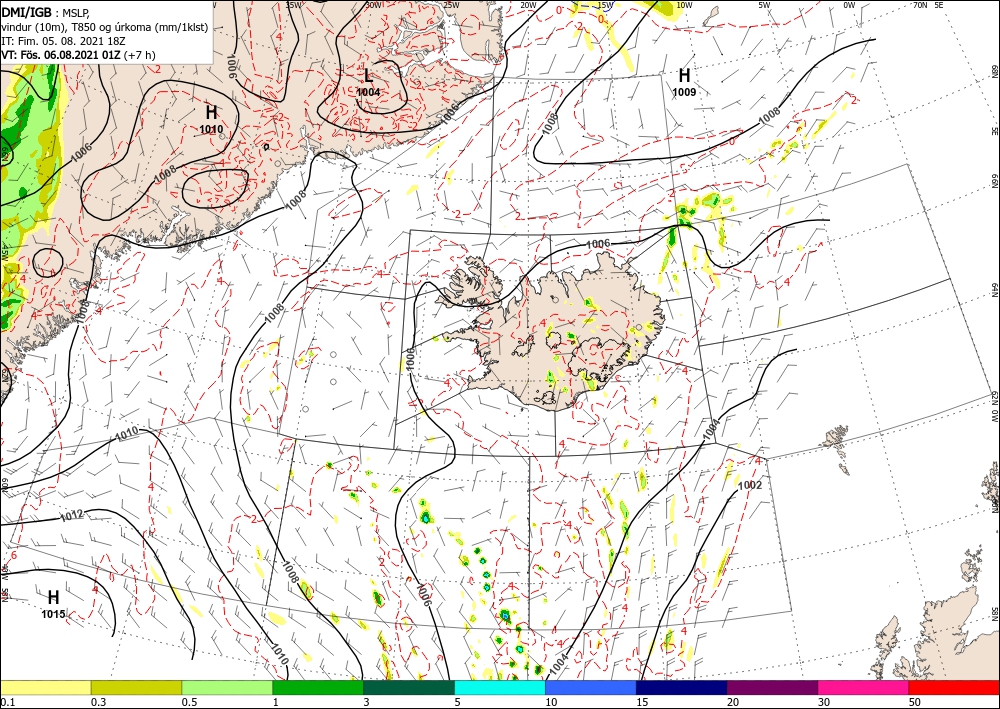Click the "1012" isobar label
The height and width of the screenshot is (709, 1000).
72,515
